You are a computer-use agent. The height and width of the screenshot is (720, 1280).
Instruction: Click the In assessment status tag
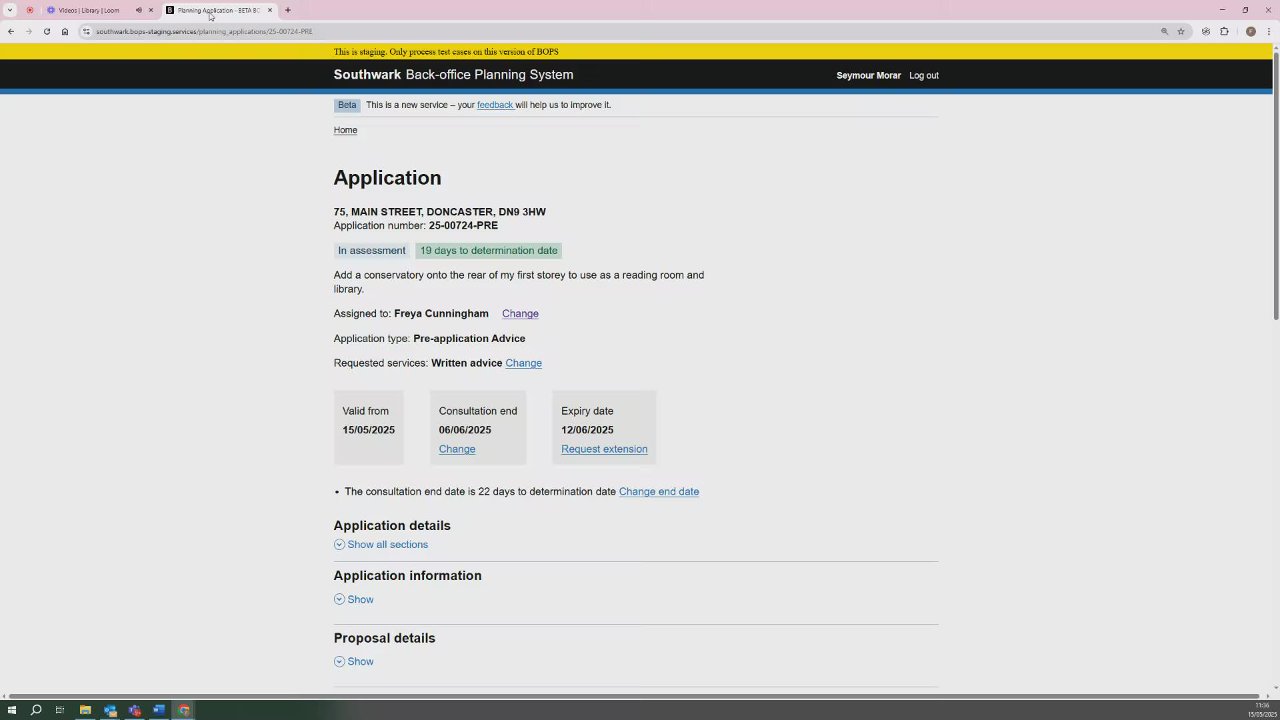pyautogui.click(x=371, y=251)
